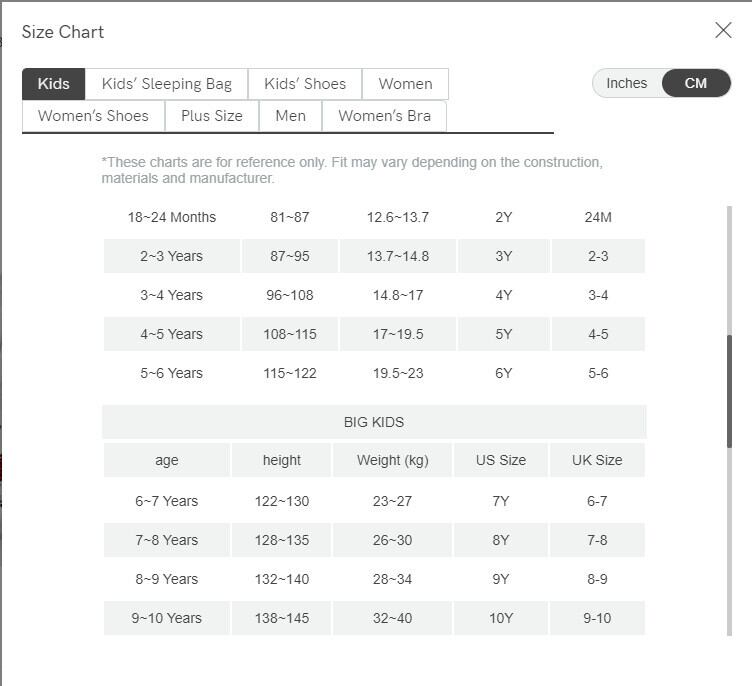This screenshot has width=752, height=686.
Task: Close the Size Chart dialog
Action: (723, 31)
